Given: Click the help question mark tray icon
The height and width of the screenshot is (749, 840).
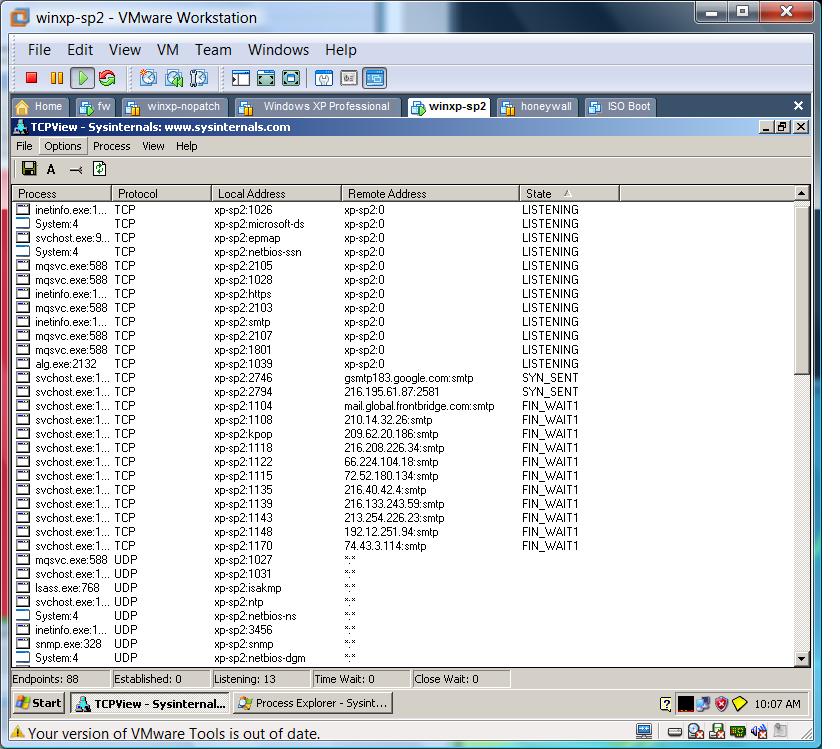Looking at the screenshot, I should coord(666,703).
